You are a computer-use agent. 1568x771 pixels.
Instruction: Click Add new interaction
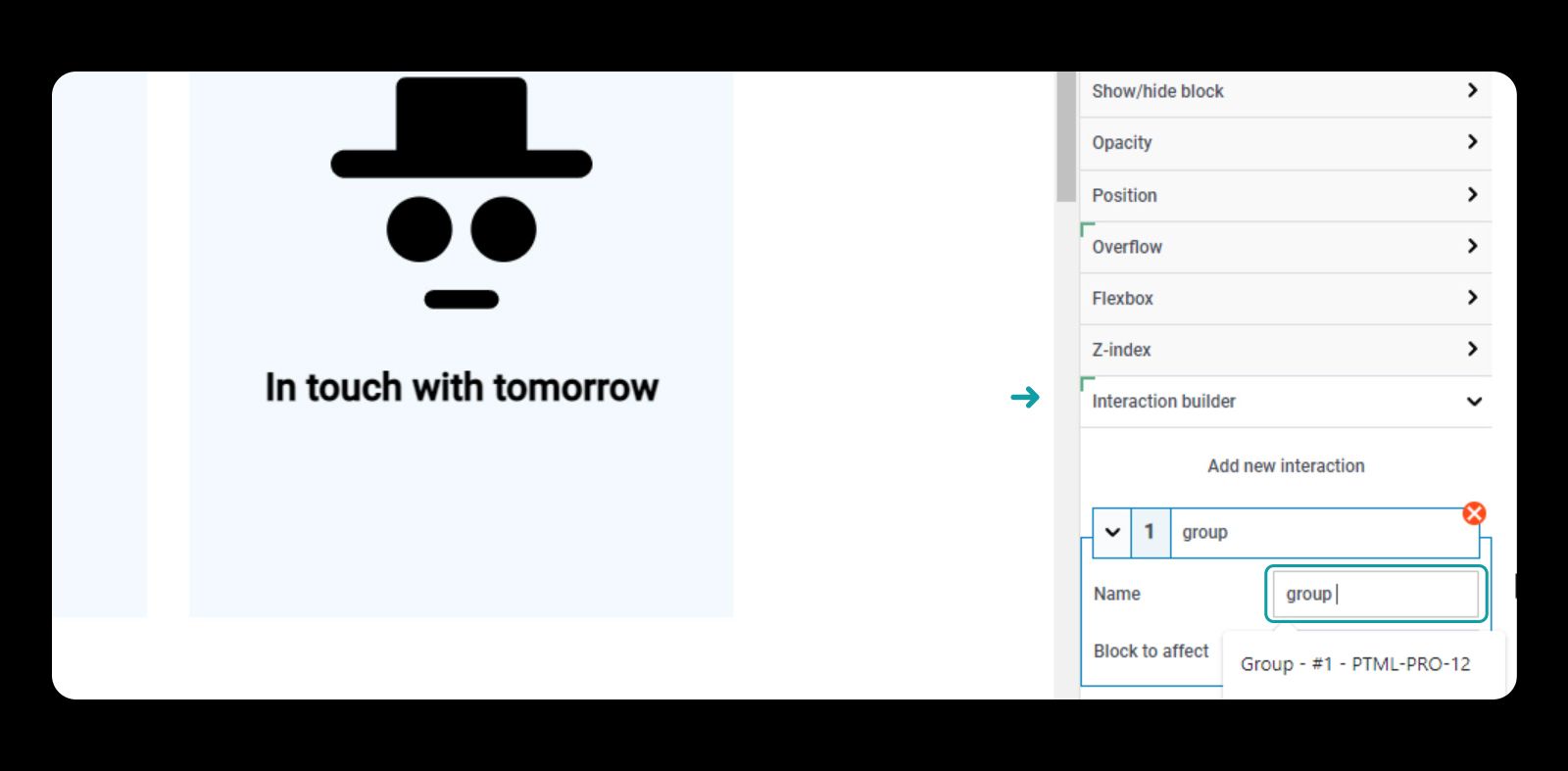[1286, 466]
